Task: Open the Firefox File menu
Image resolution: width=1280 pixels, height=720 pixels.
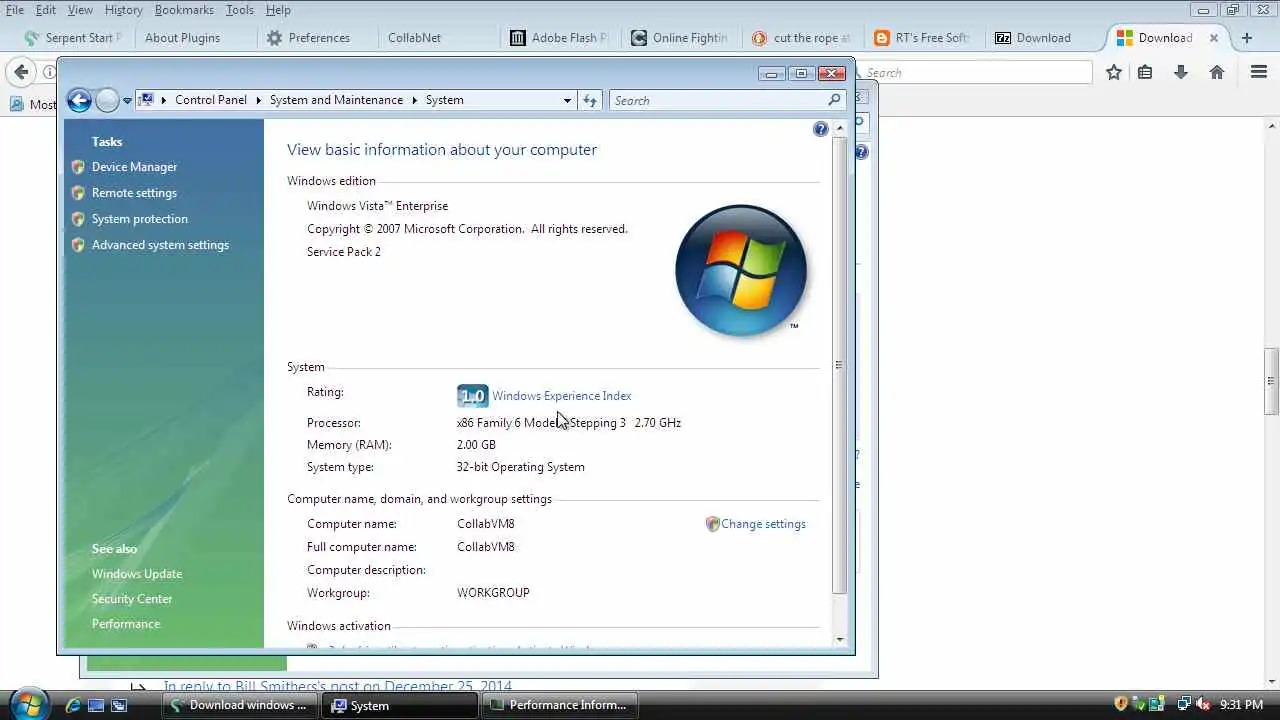Action: click(15, 10)
